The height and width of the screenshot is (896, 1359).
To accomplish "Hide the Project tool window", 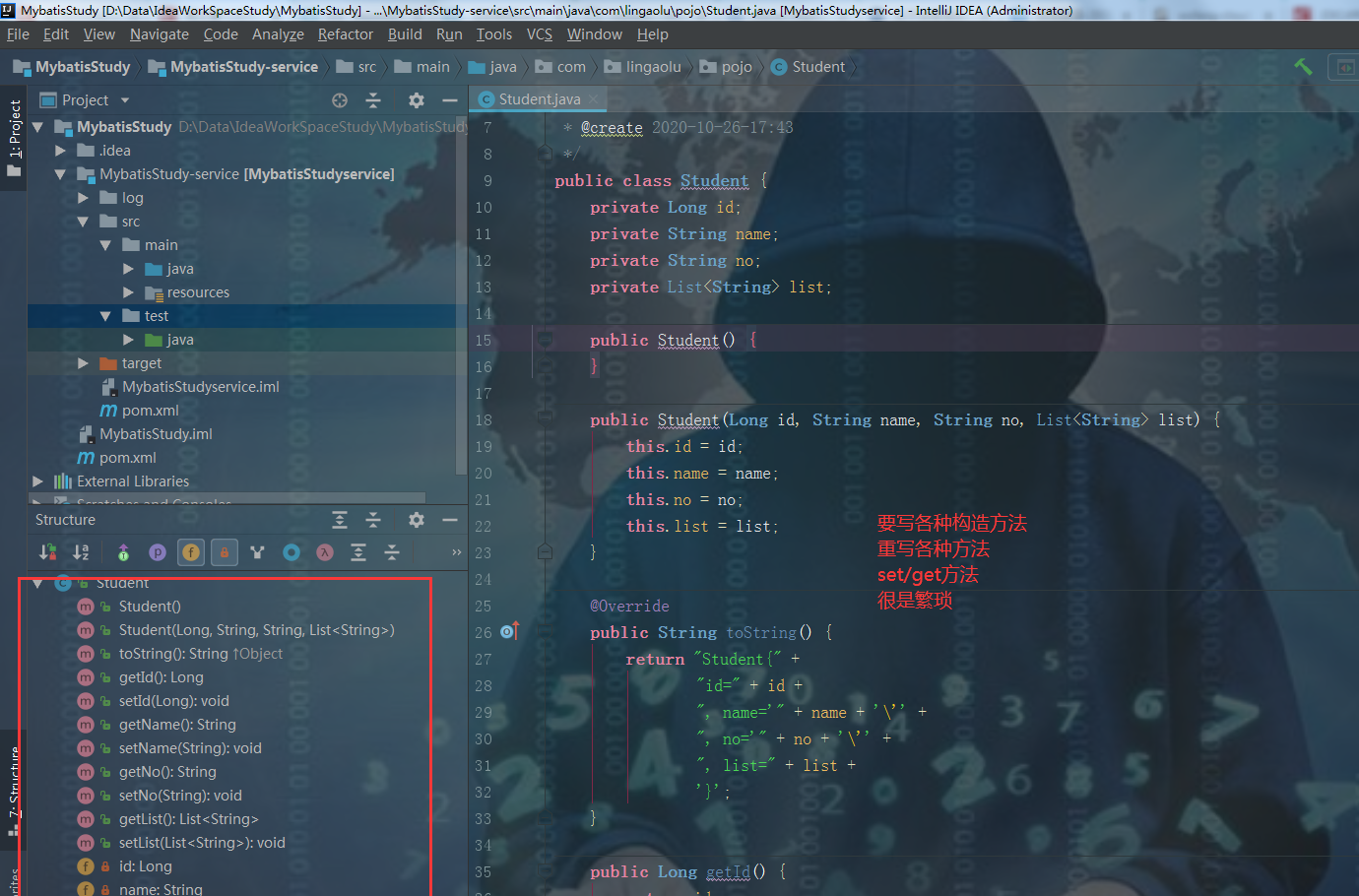I will pyautogui.click(x=450, y=100).
